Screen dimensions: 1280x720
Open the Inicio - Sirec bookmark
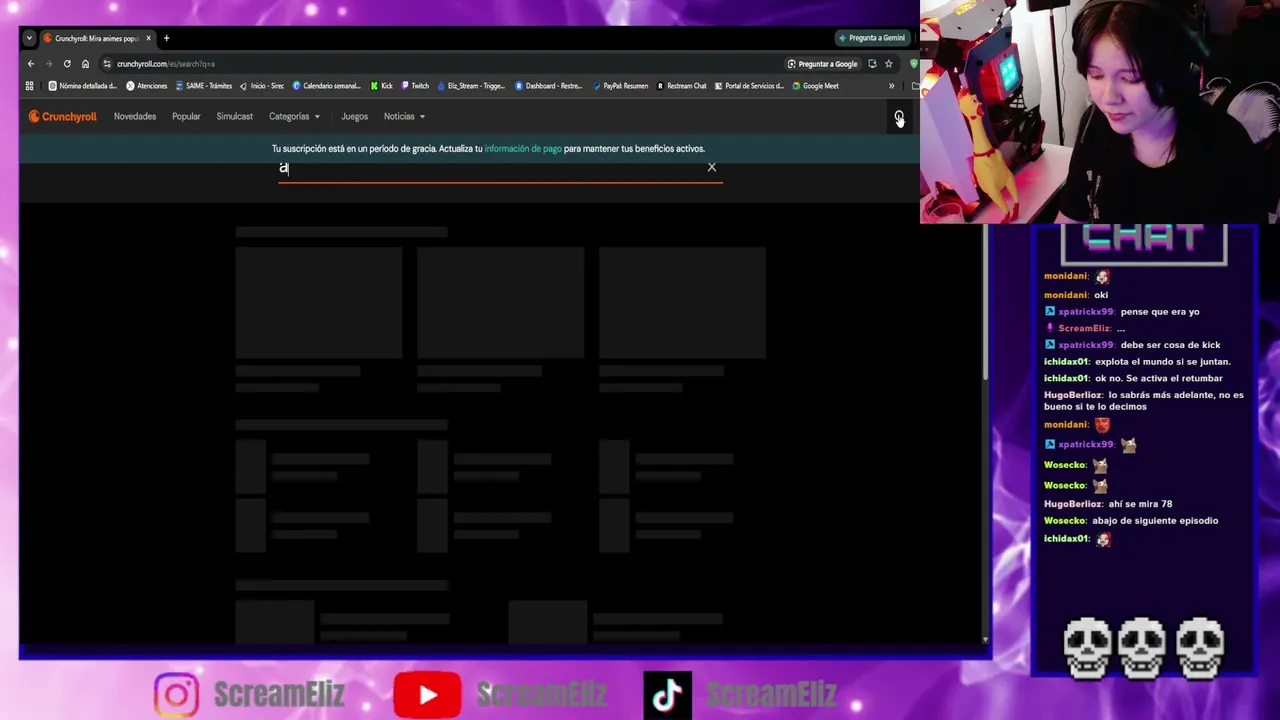[262, 86]
